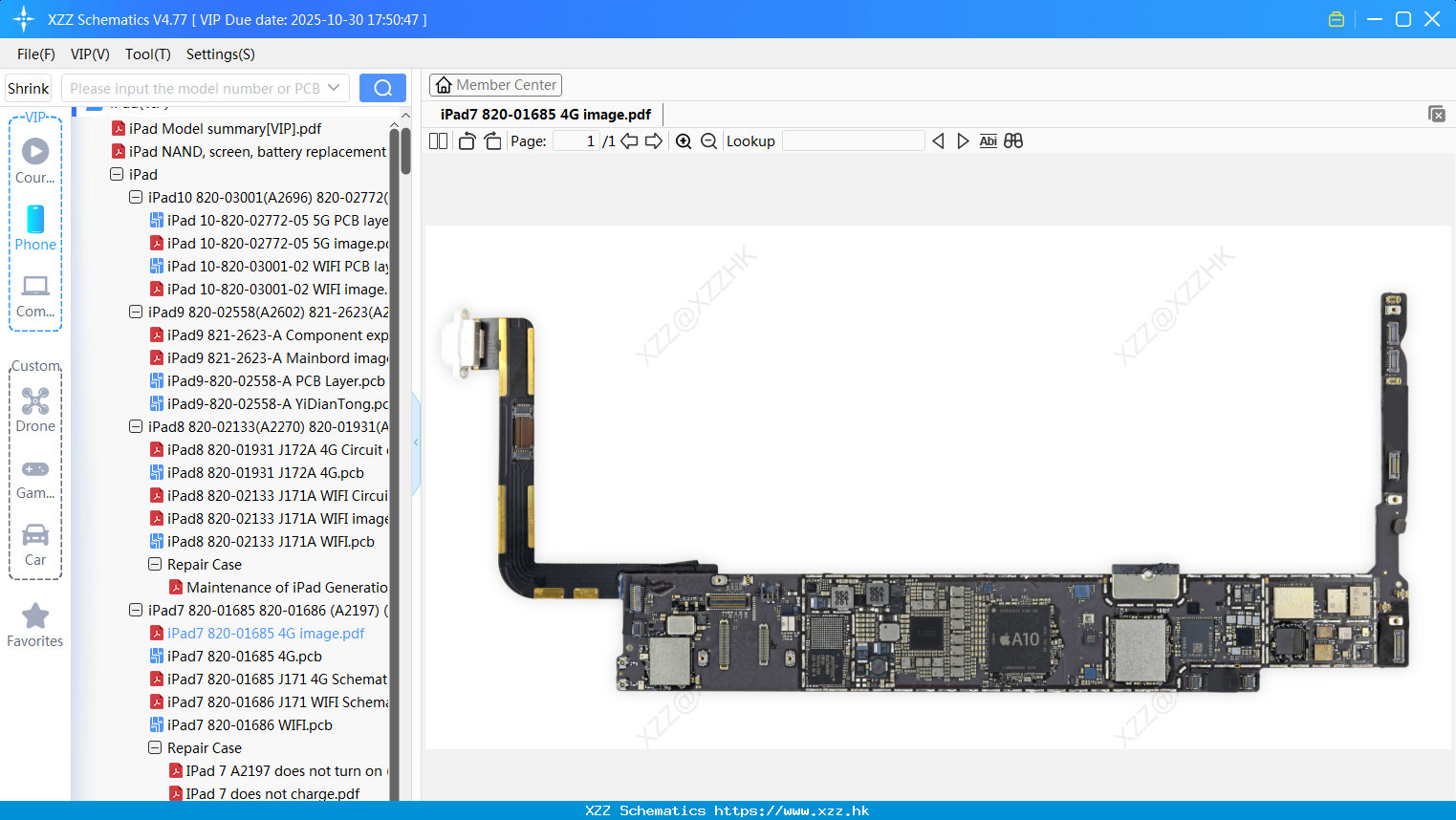
Task: Open the Game console category
Action: (x=35, y=469)
